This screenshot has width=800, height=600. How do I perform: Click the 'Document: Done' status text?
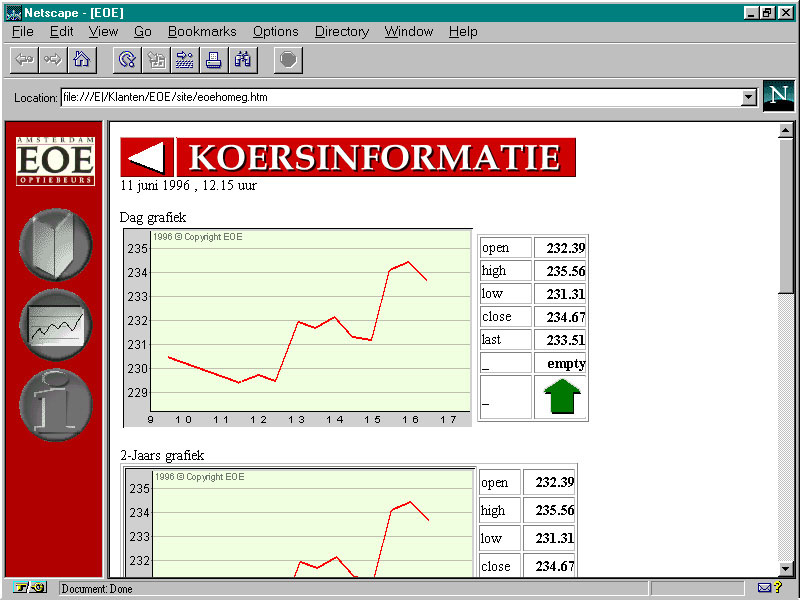pyautogui.click(x=97, y=589)
